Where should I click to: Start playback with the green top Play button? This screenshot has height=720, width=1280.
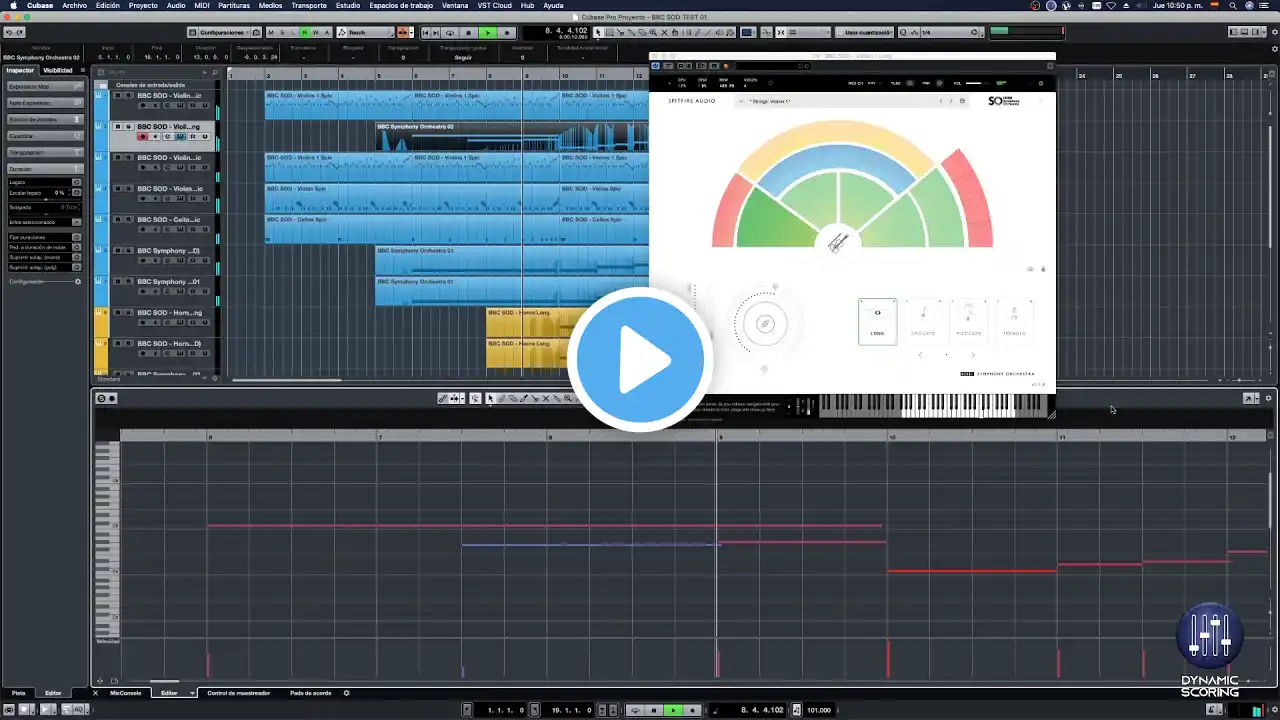pyautogui.click(x=488, y=33)
